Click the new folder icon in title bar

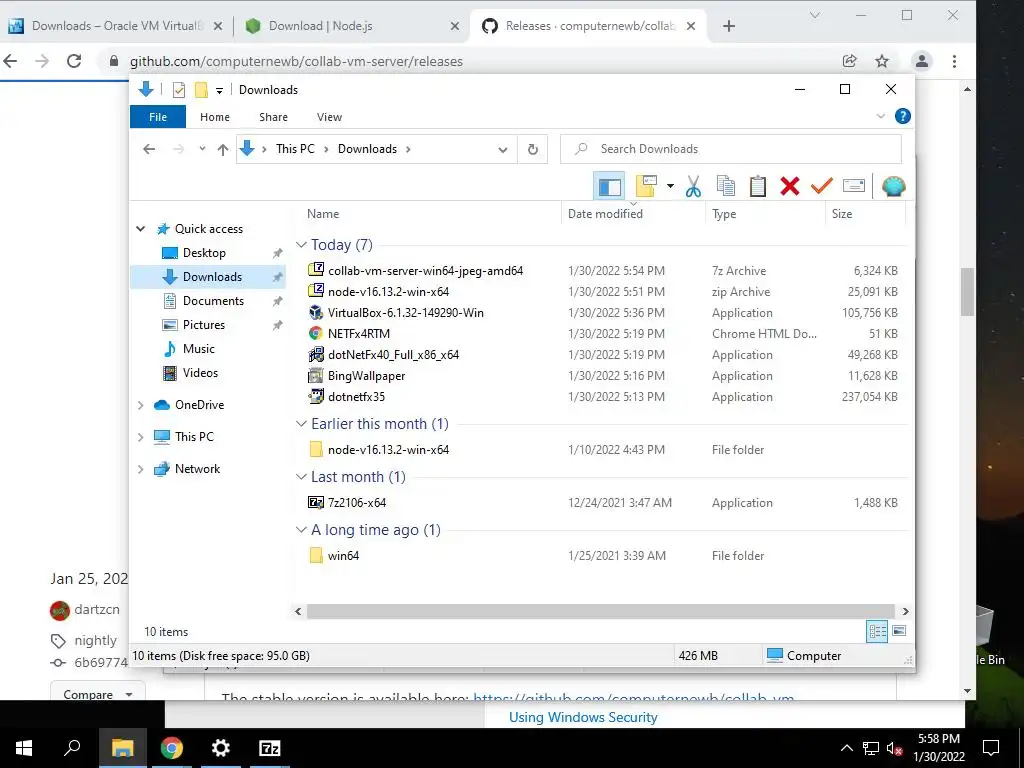point(201,90)
